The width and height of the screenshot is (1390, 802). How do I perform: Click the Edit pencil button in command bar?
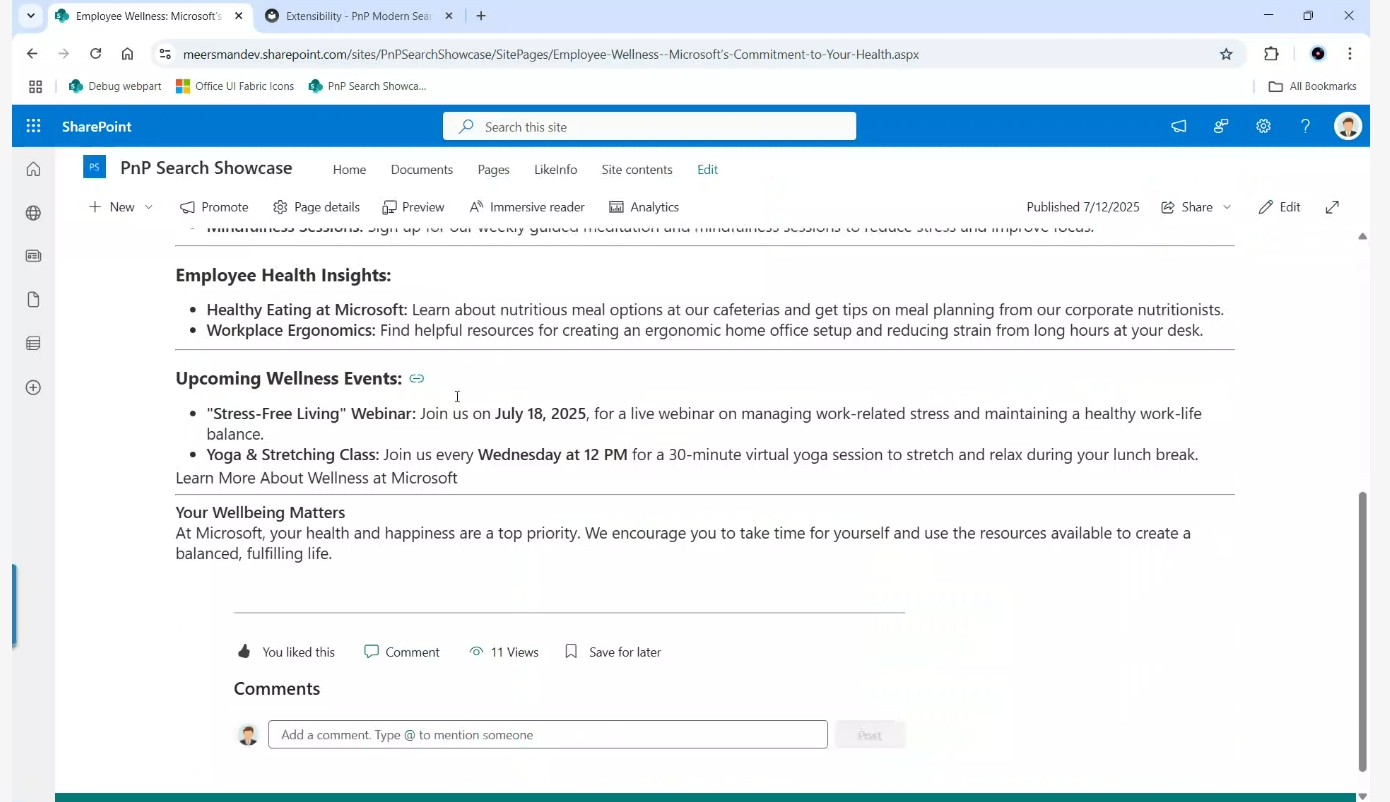[1280, 207]
